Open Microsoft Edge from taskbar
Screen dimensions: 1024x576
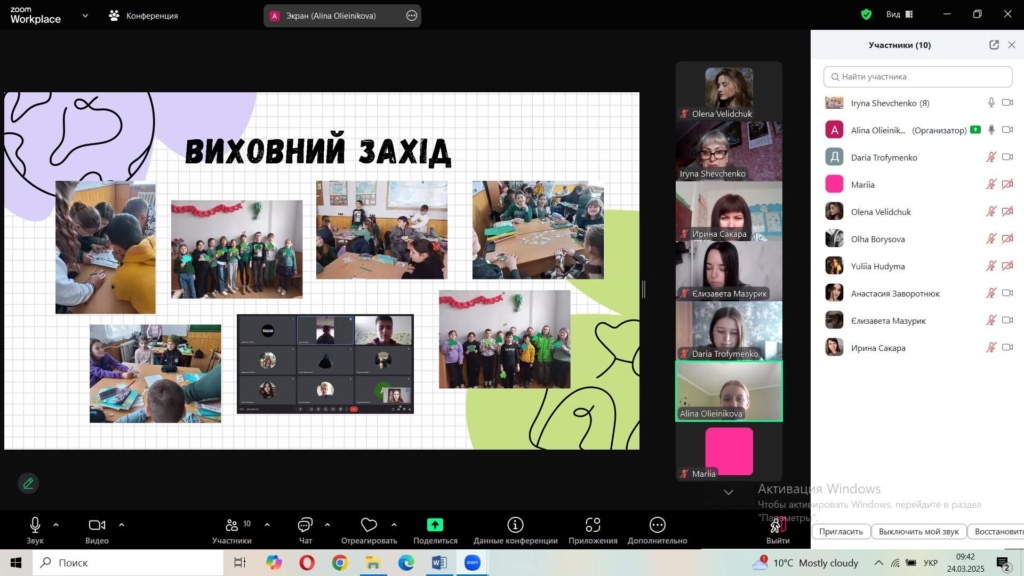pyautogui.click(x=406, y=562)
